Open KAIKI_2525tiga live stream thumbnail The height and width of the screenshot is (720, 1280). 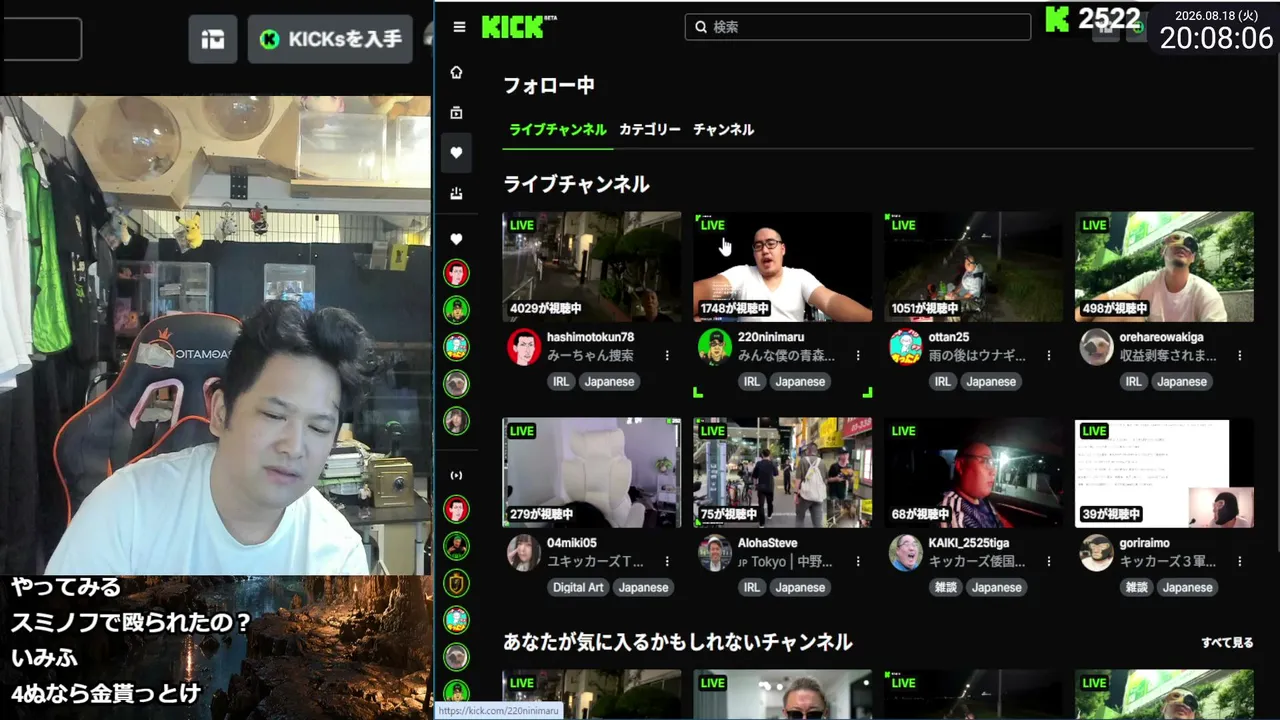(974, 473)
